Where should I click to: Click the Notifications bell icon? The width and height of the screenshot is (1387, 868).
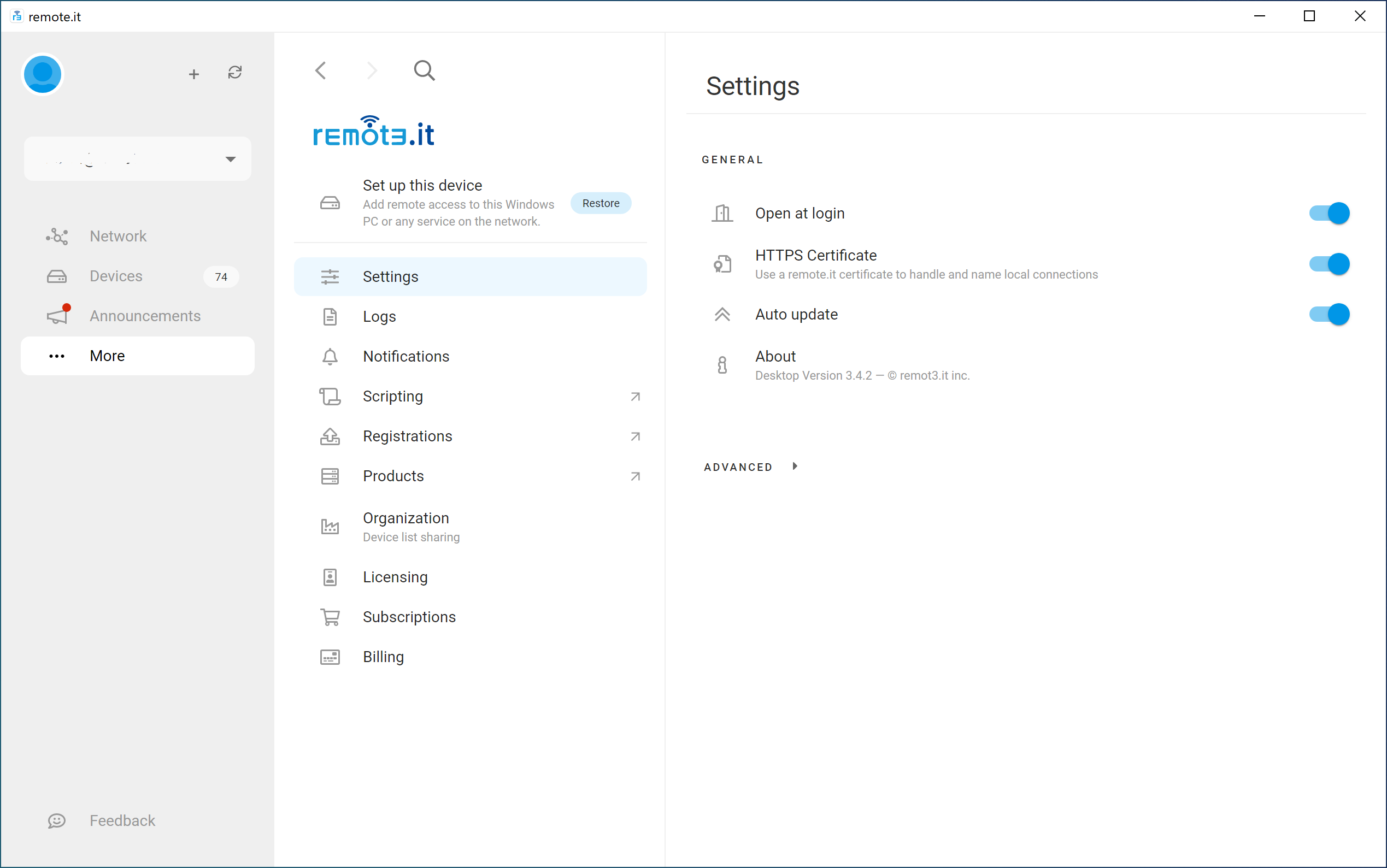click(330, 357)
